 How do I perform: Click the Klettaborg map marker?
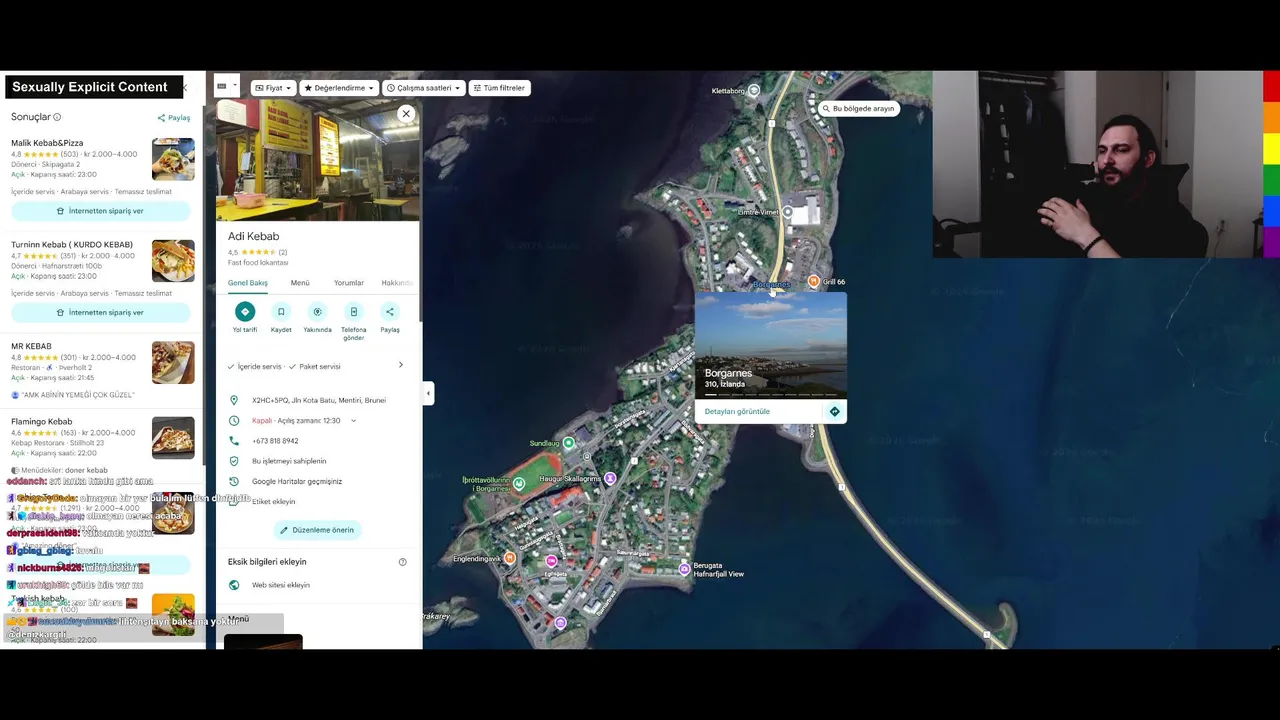point(754,91)
